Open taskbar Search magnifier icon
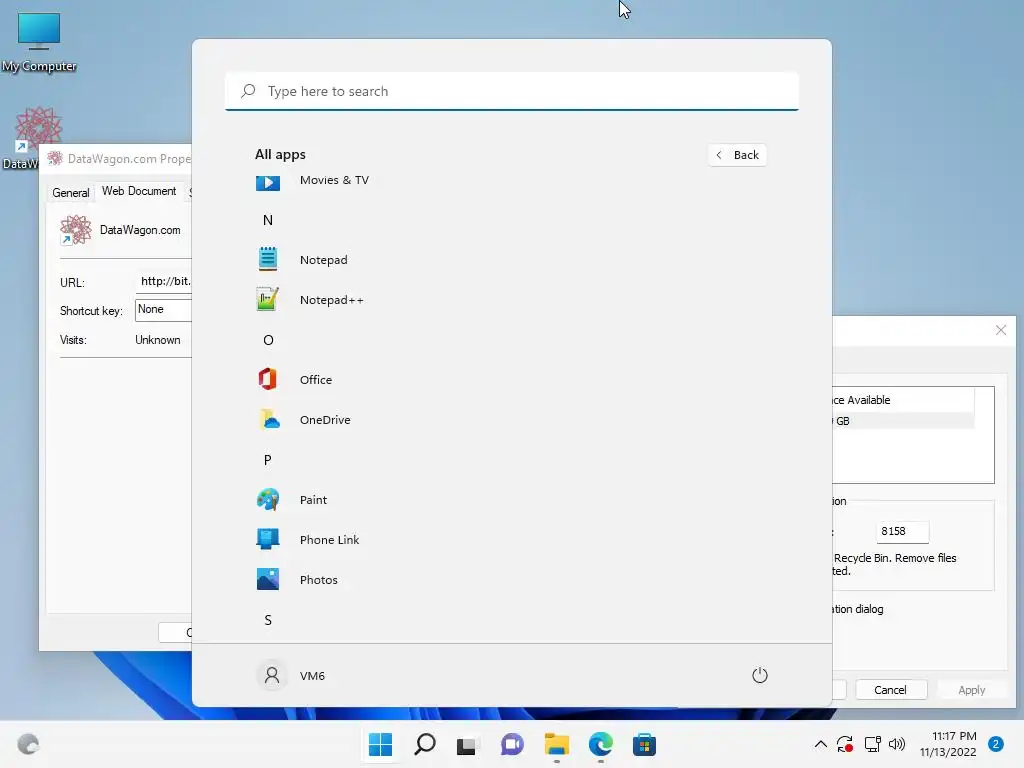This screenshot has width=1024, height=768. point(424,744)
